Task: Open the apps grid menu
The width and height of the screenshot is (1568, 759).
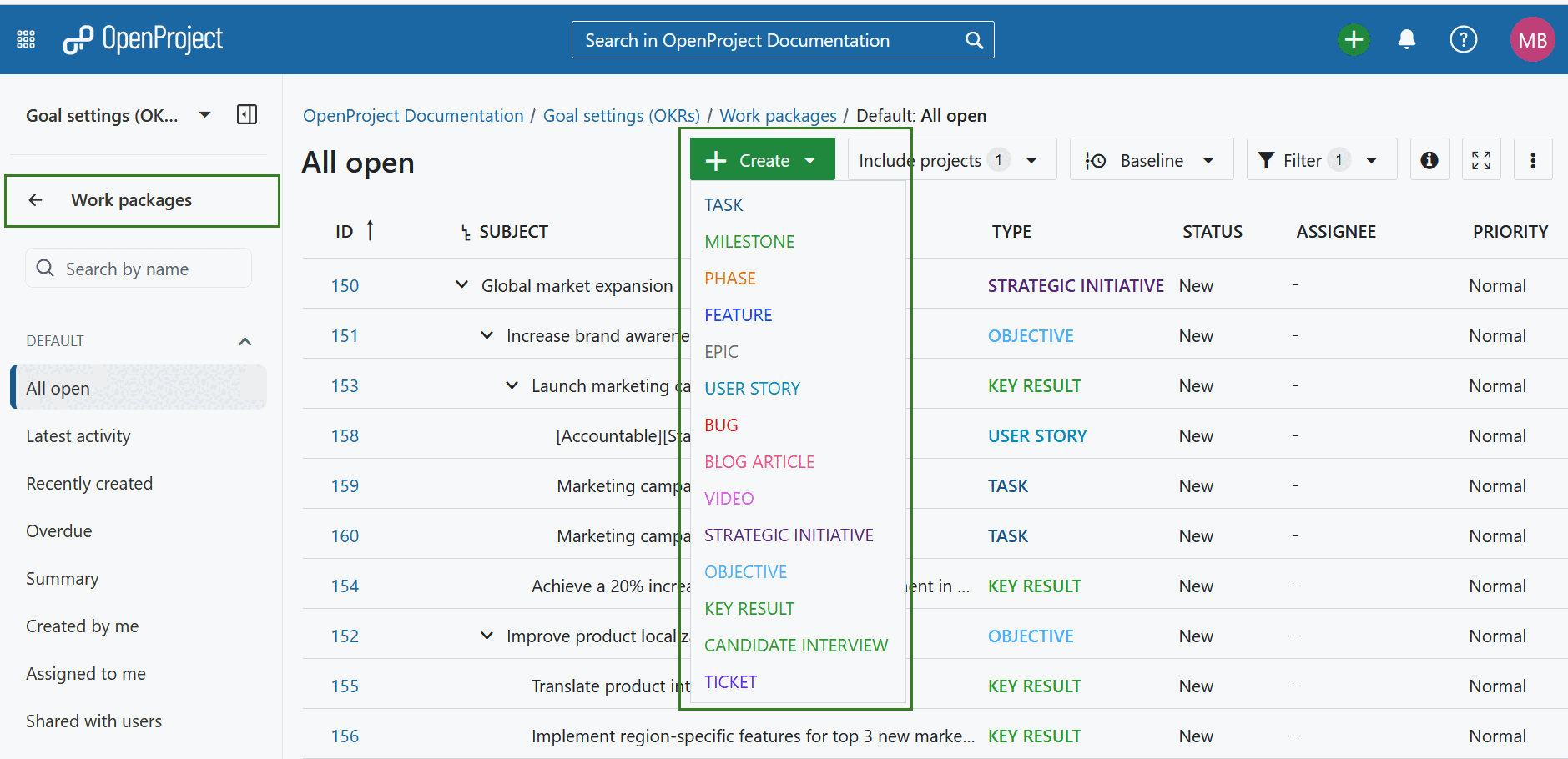Action: coord(25,38)
